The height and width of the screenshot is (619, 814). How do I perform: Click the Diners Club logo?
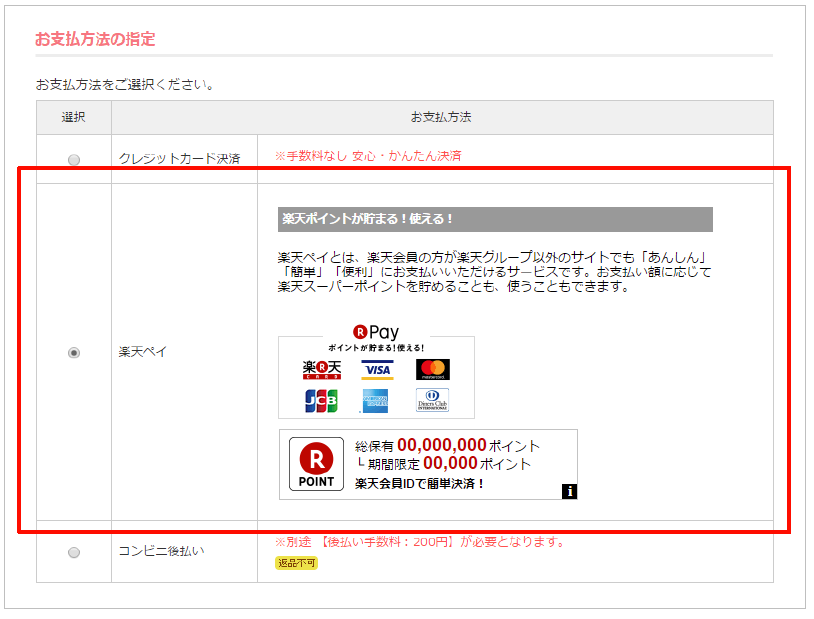tap(433, 401)
